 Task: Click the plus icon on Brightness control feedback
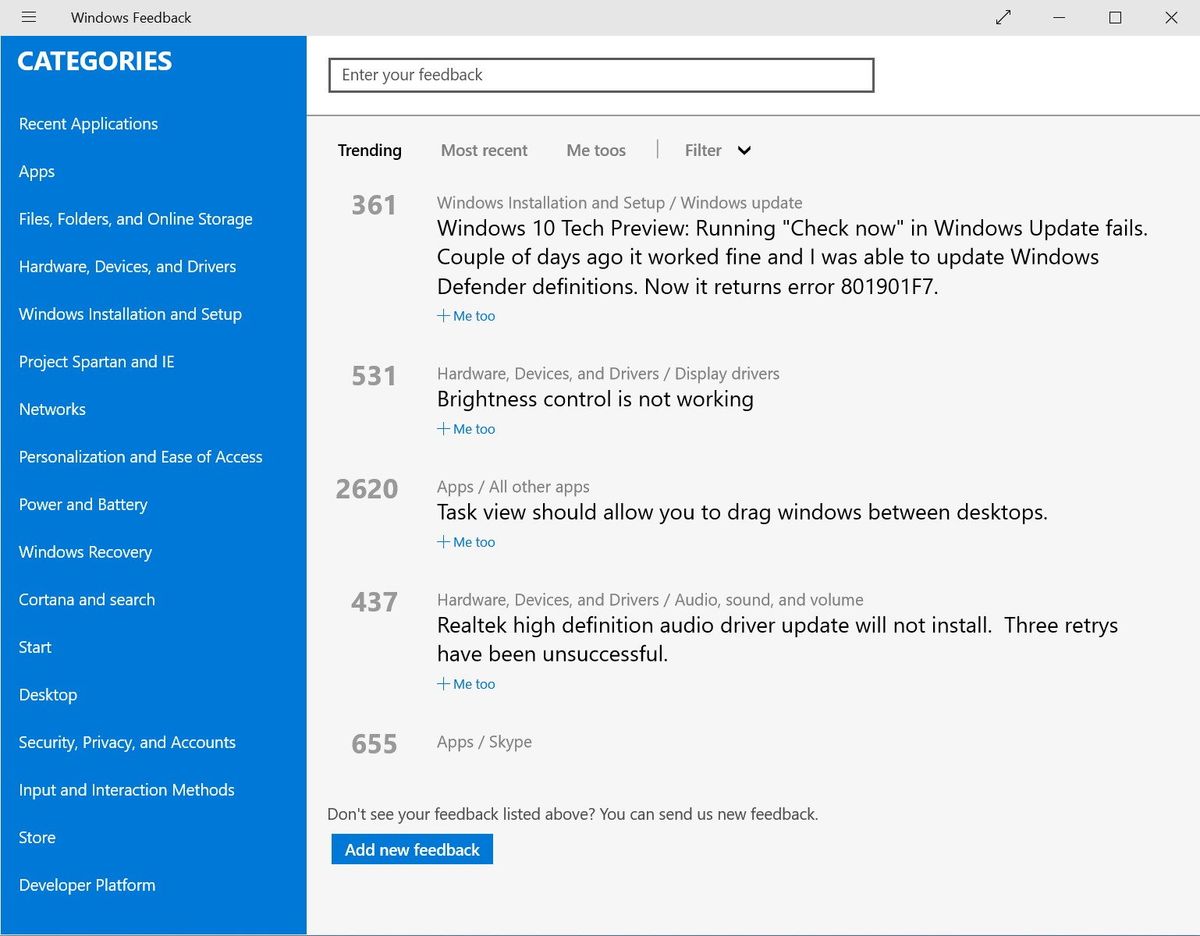[x=441, y=429]
